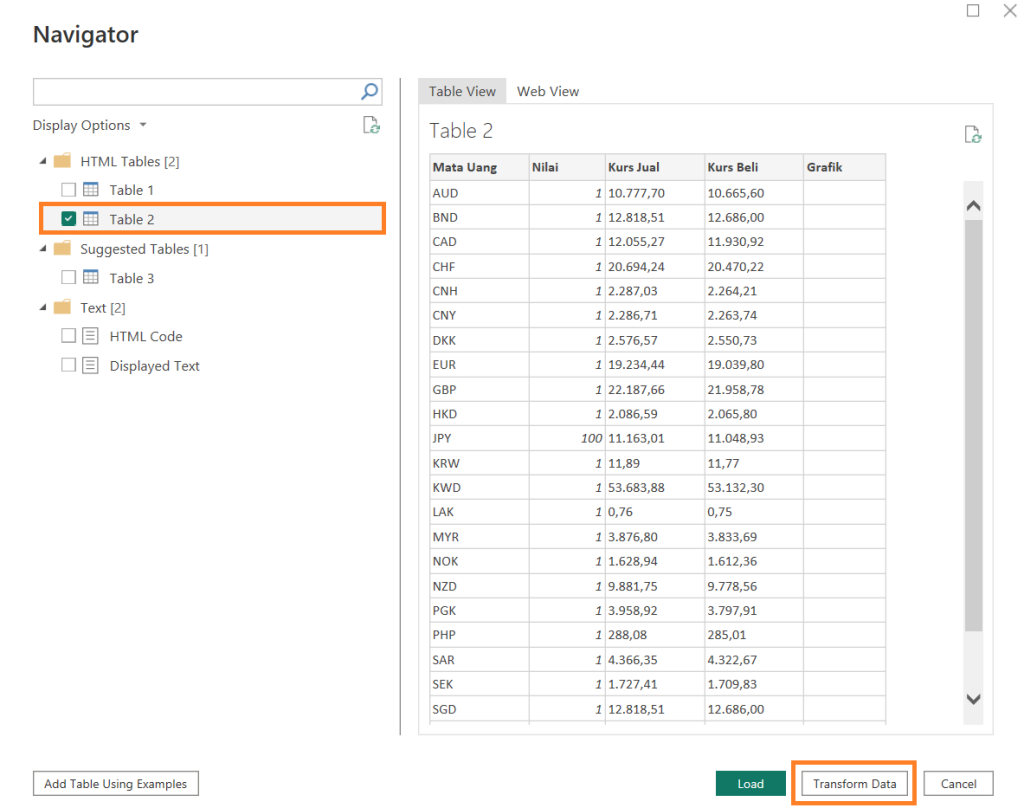The image size is (1024, 808).
Task: Click the Table 1 grid icon
Action: (91, 190)
